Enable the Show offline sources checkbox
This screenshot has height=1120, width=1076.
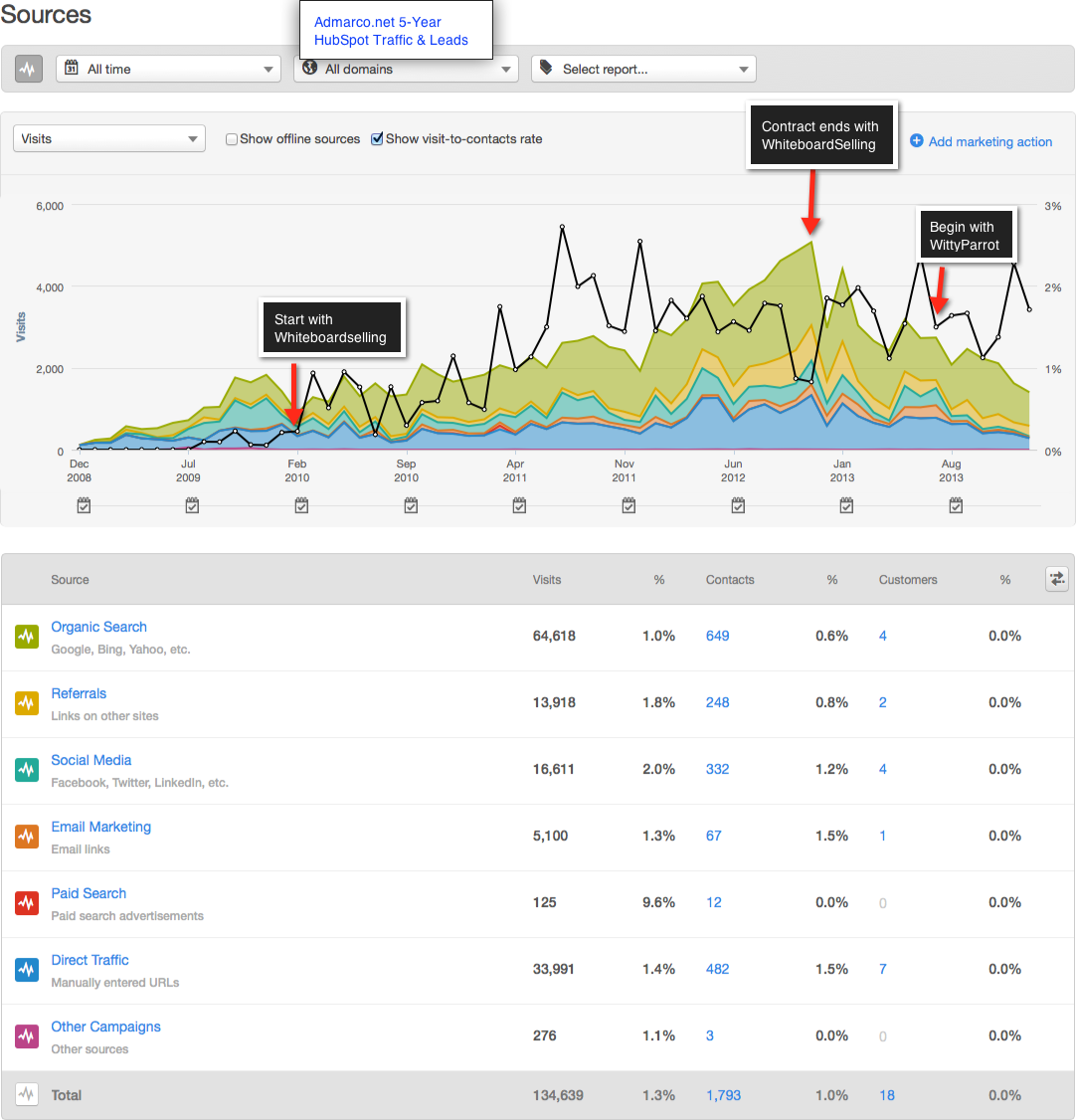pyautogui.click(x=232, y=139)
